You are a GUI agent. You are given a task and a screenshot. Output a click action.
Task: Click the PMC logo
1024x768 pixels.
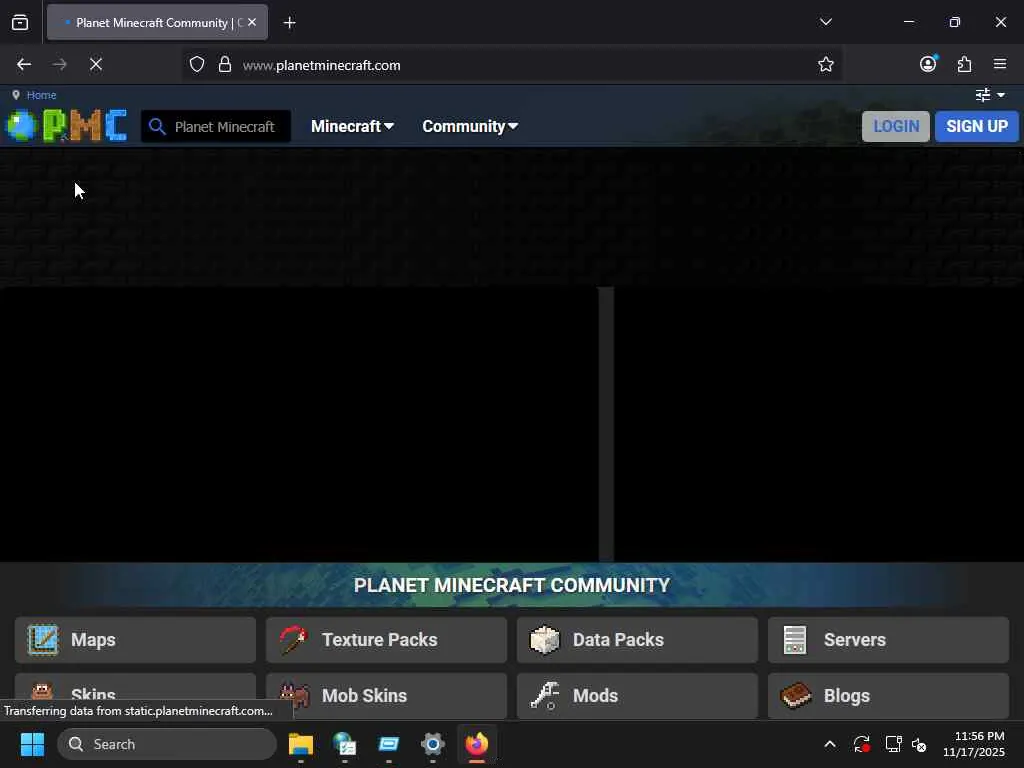(x=66, y=125)
